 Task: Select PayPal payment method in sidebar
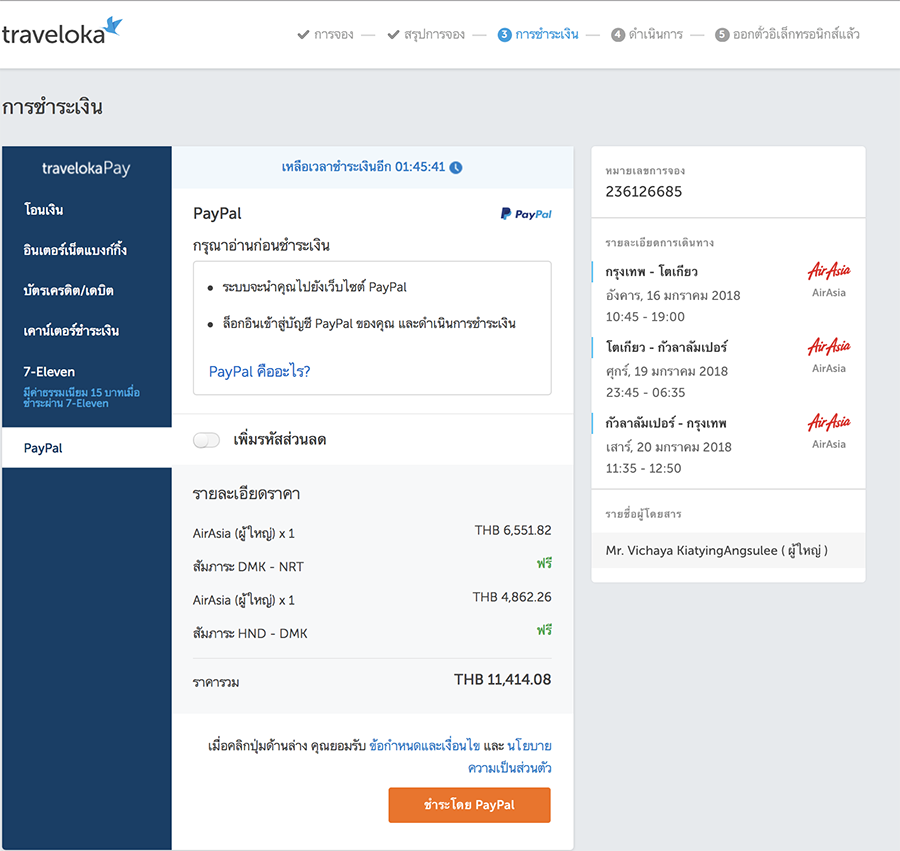click(x=87, y=448)
